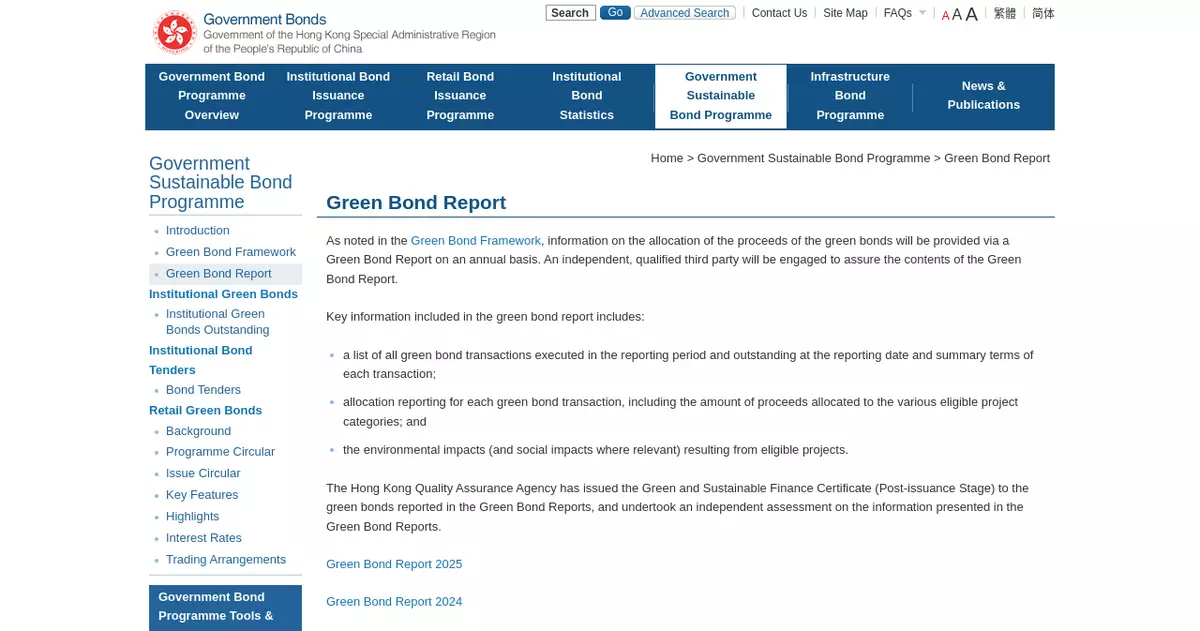Select the largest font size A

[971, 14]
